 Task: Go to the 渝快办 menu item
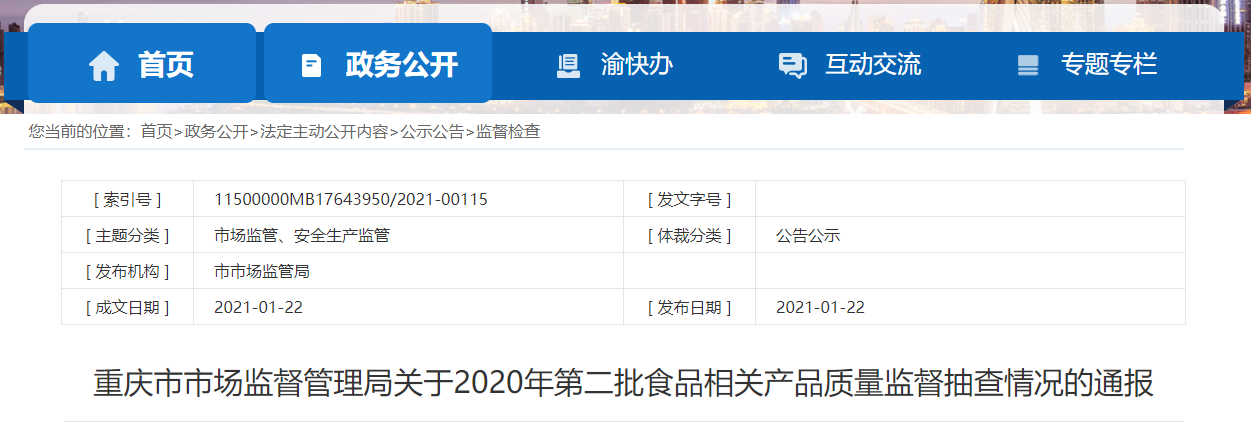(x=637, y=65)
